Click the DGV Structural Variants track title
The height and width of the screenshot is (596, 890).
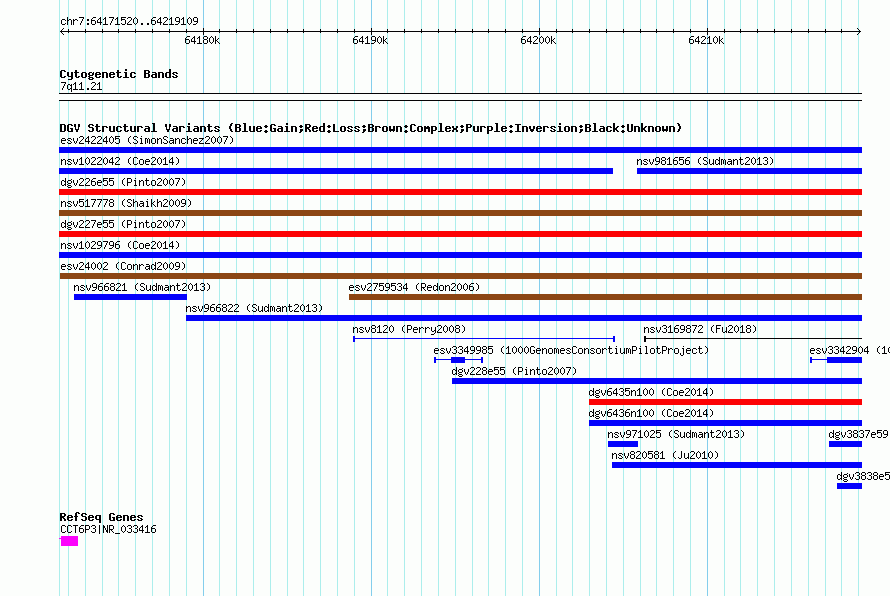[370, 128]
